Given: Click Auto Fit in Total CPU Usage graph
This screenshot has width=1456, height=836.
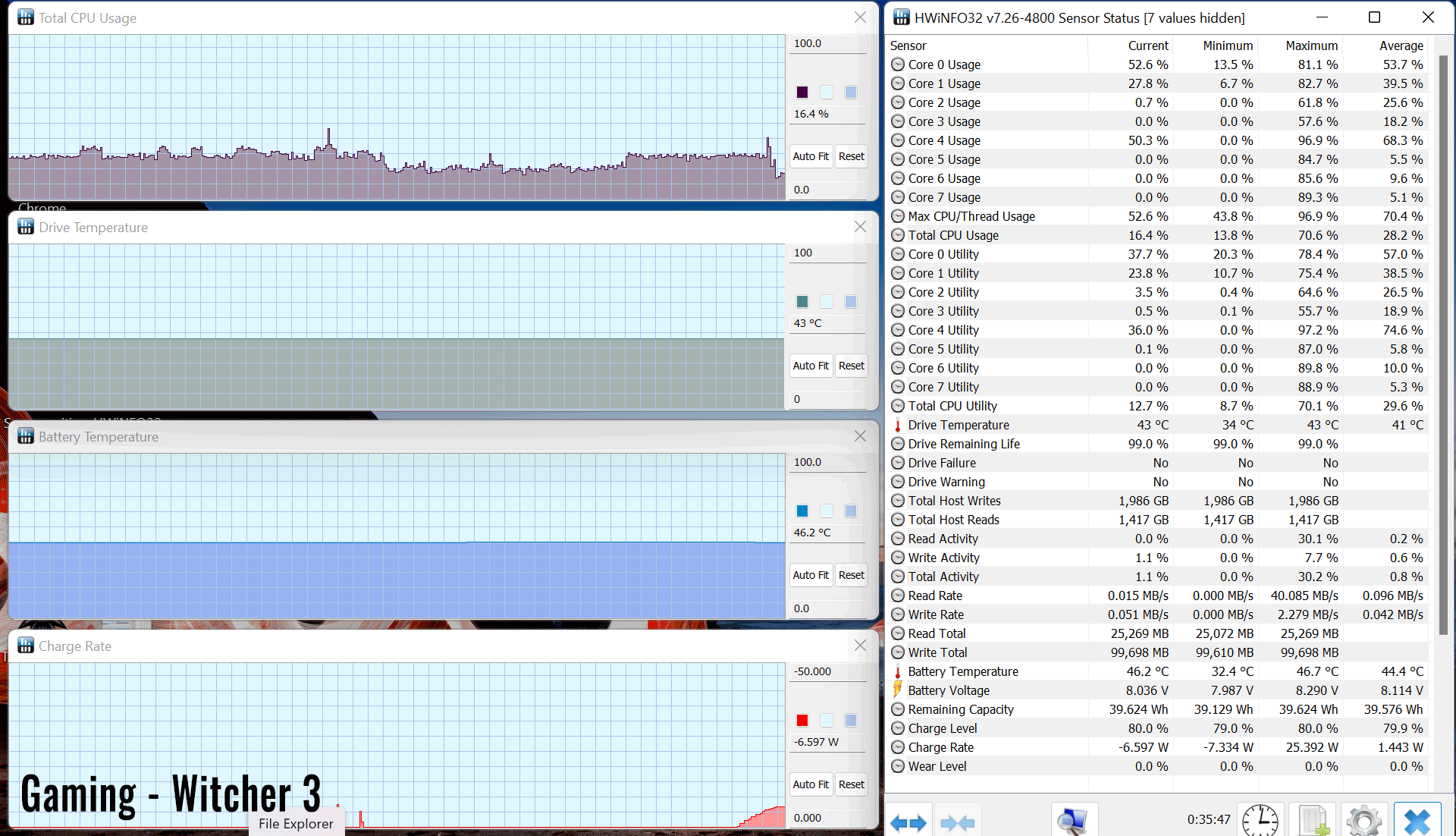Looking at the screenshot, I should (x=811, y=156).
